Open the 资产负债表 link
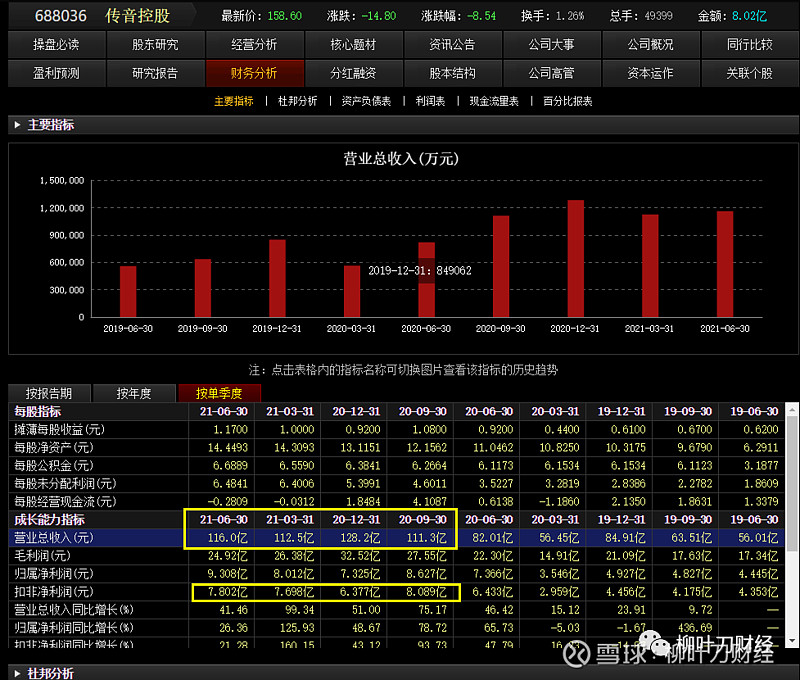800x680 pixels. tap(366, 101)
